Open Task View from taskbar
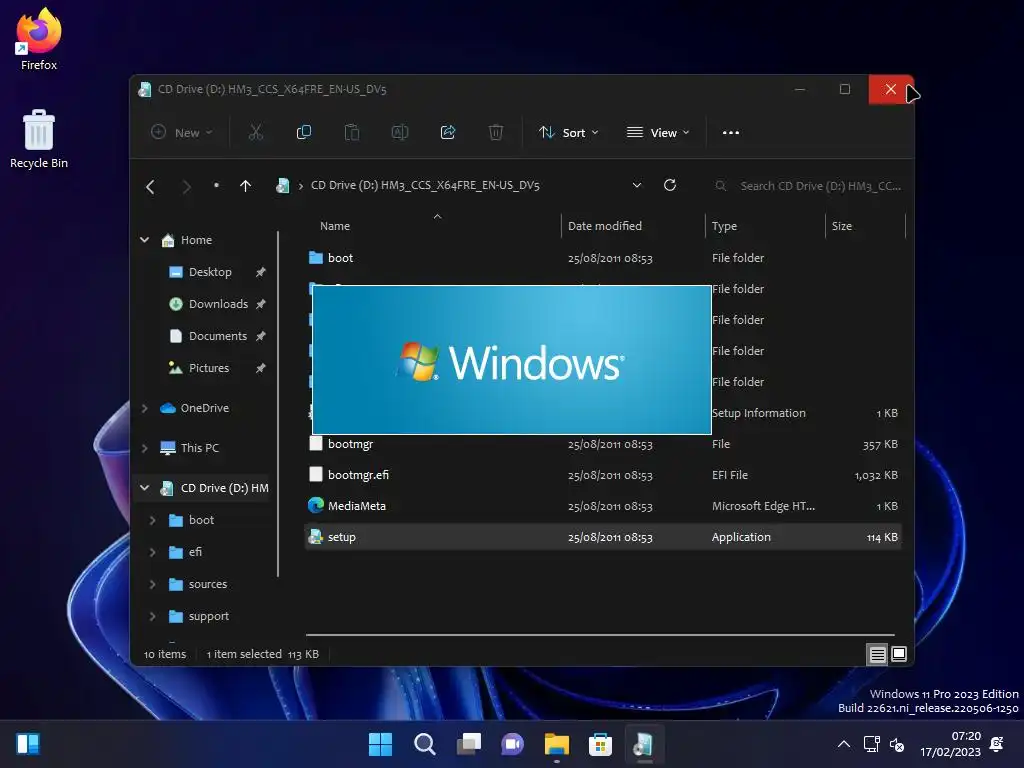The image size is (1024, 768). point(468,744)
